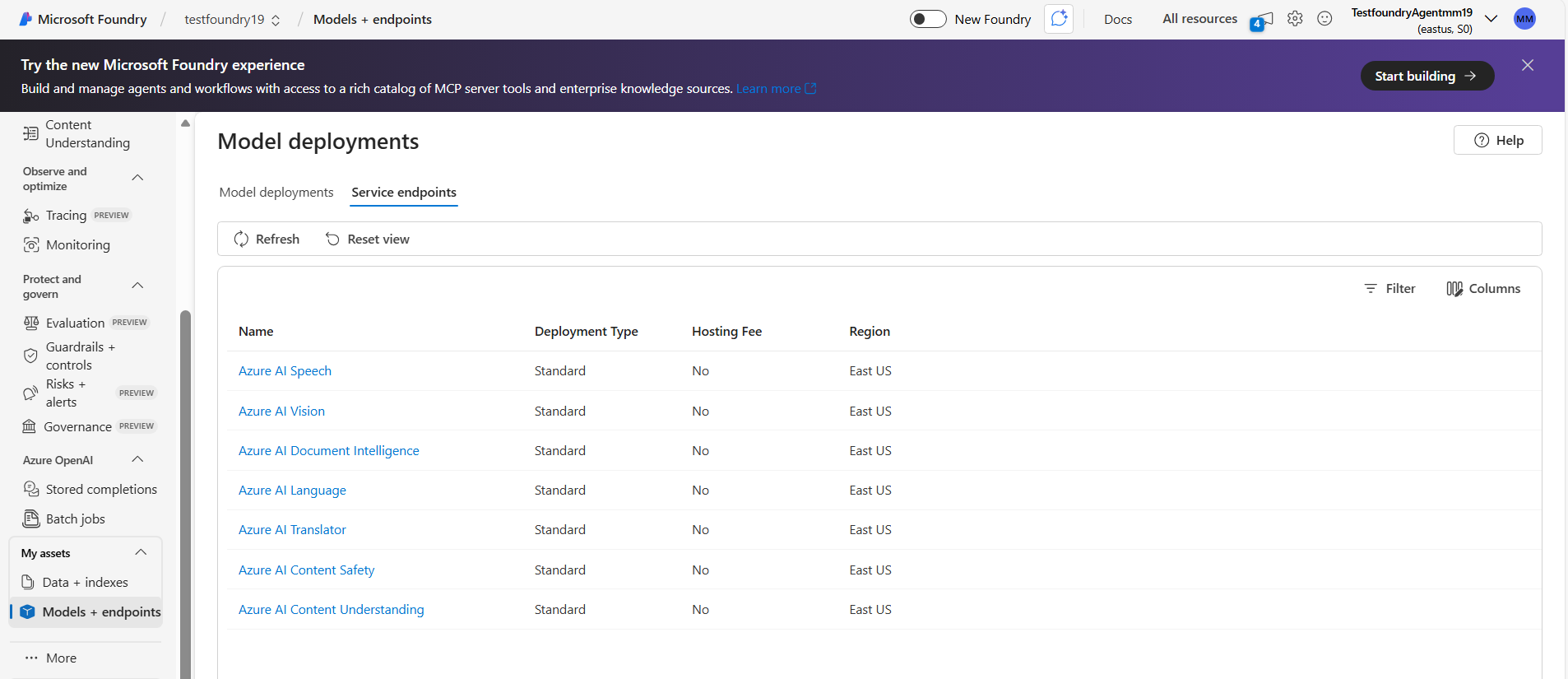1568x679 pixels.
Task: Open Azure AI Document Intelligence endpoint
Action: click(x=329, y=450)
